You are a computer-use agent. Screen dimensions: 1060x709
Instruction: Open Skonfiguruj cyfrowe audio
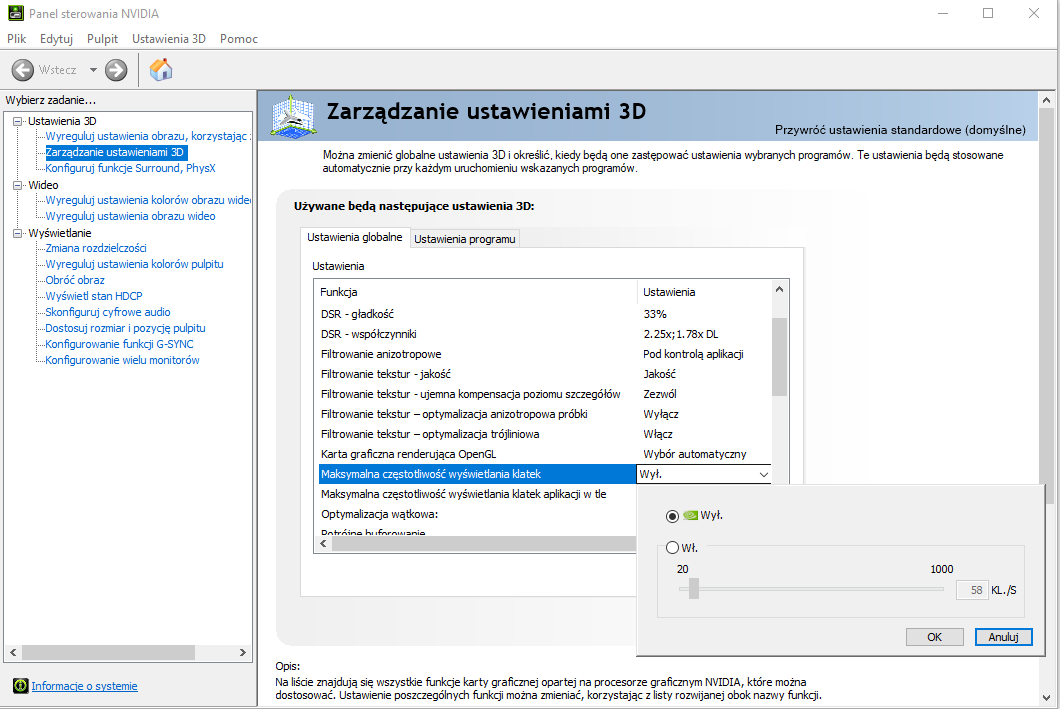pos(108,312)
